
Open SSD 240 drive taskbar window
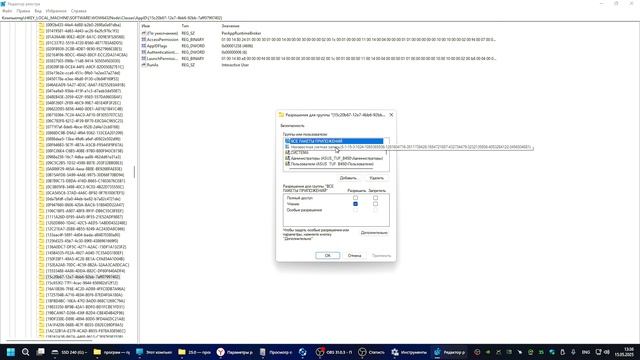tap(69, 352)
